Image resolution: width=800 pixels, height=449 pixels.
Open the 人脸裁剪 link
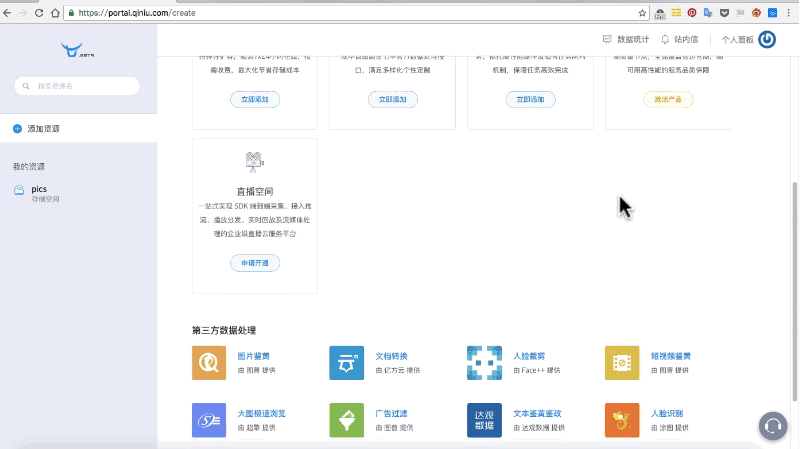(x=529, y=356)
